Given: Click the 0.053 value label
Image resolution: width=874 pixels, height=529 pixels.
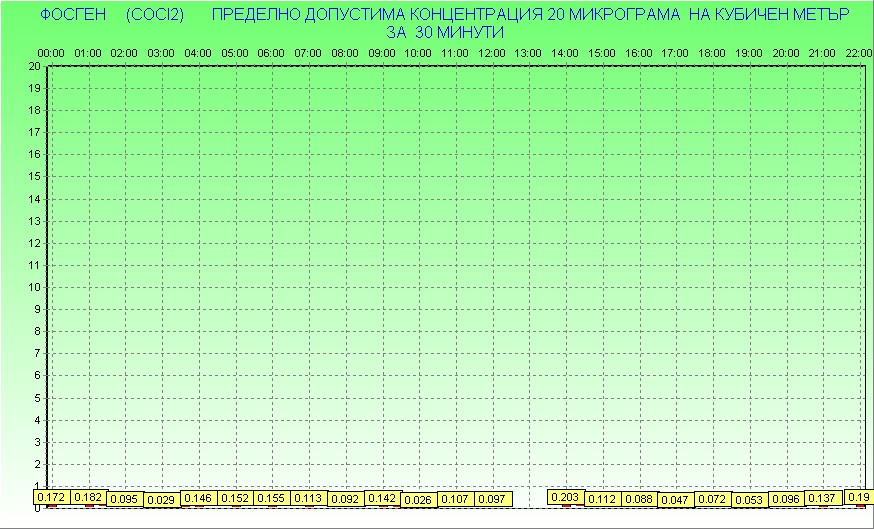Looking at the screenshot, I should pyautogui.click(x=749, y=500).
